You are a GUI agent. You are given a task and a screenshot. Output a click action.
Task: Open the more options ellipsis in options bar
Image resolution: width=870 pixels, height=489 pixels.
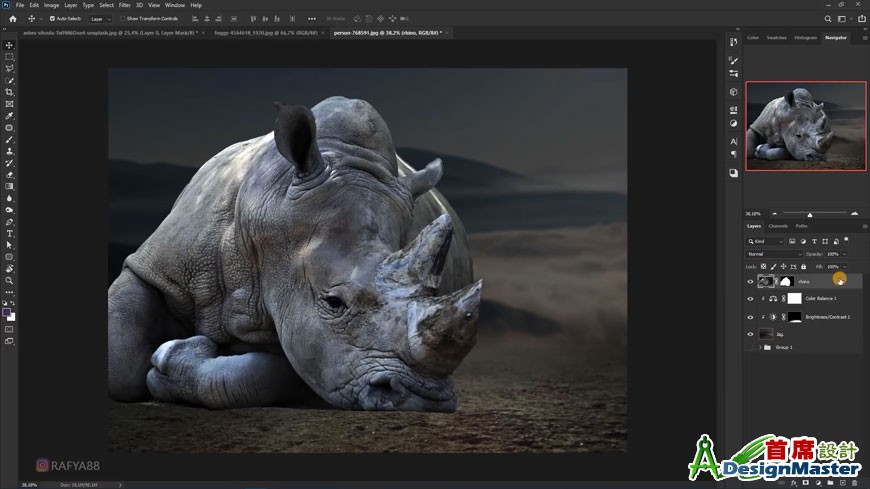(312, 19)
